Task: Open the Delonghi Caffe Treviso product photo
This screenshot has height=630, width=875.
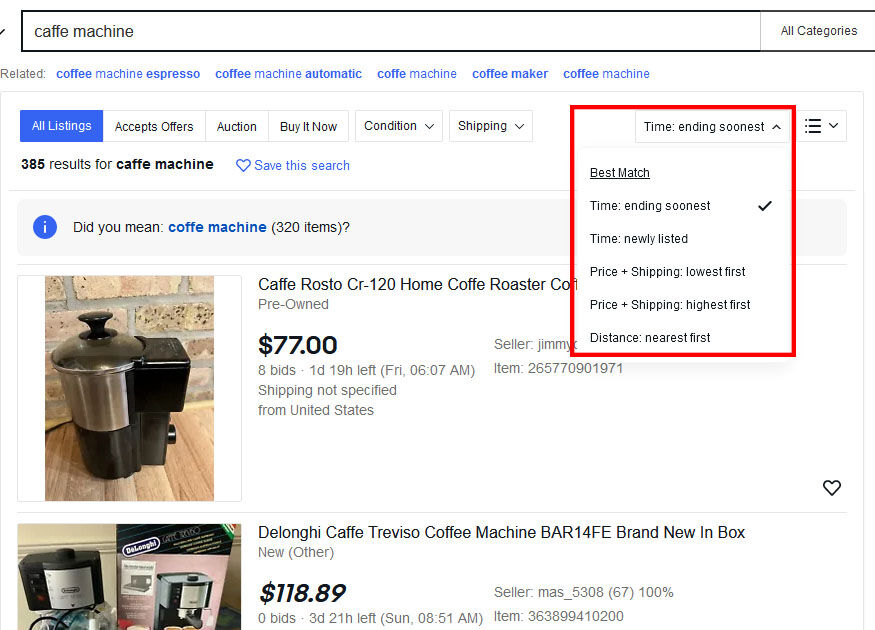Action: pos(129,577)
